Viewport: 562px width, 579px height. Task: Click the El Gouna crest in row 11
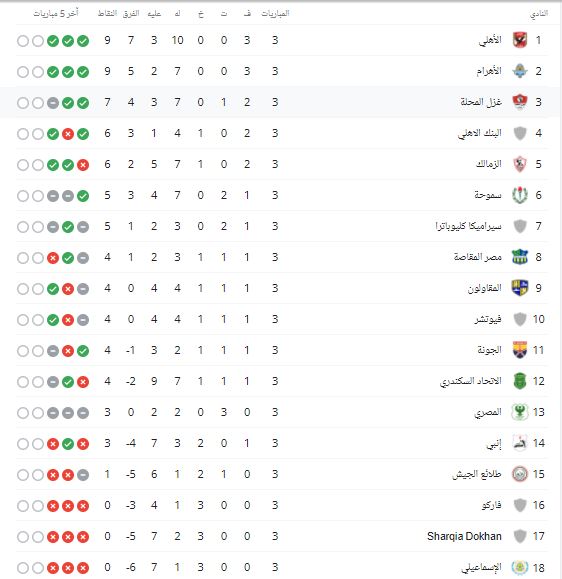coord(520,350)
